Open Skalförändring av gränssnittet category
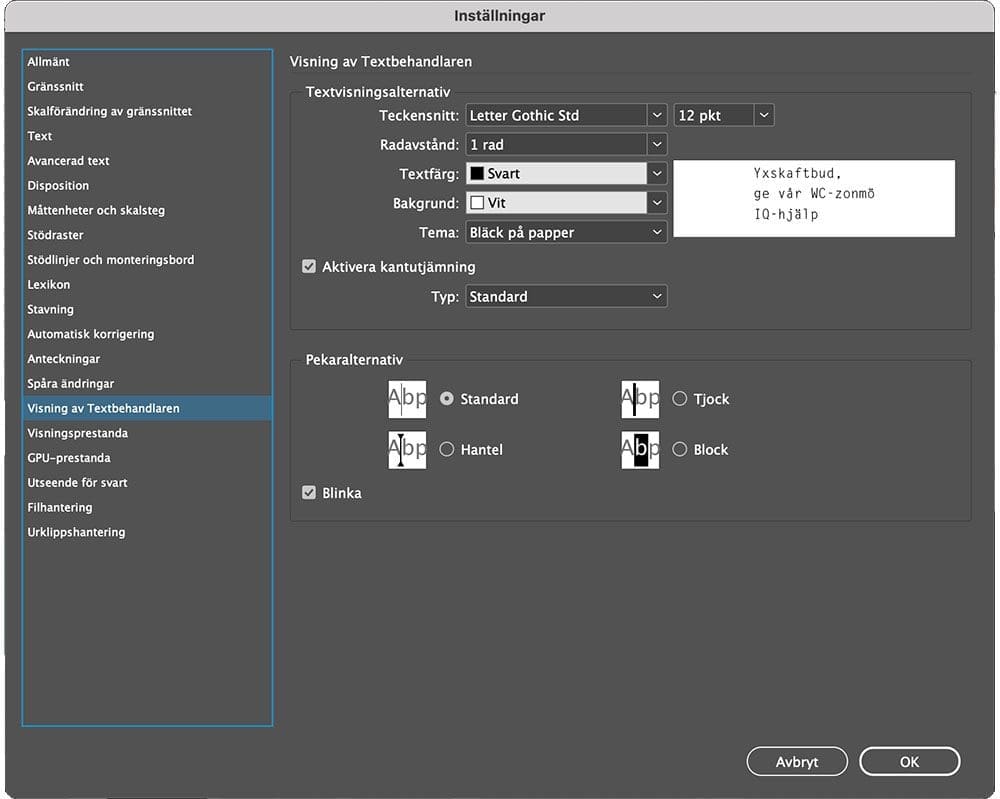Viewport: 1000px width, 799px height. (x=147, y=112)
